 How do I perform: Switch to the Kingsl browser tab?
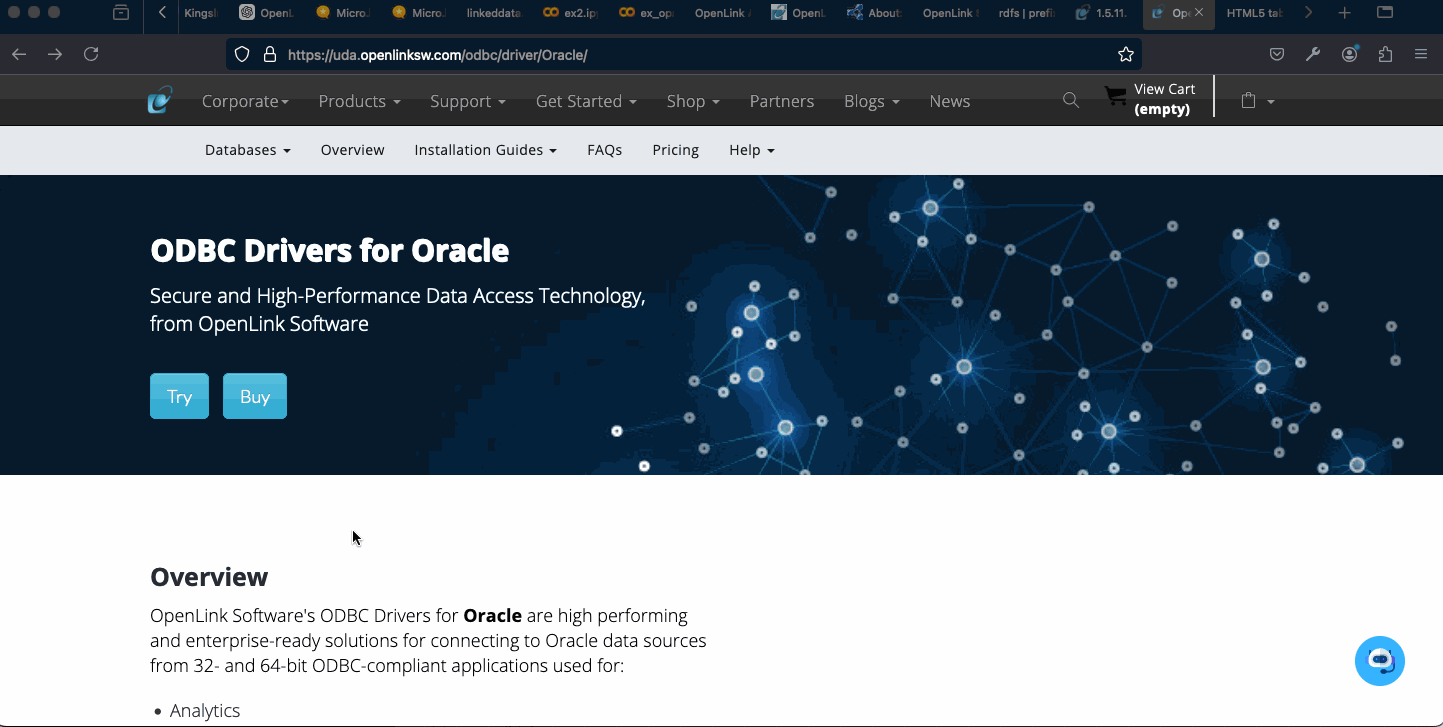(200, 13)
